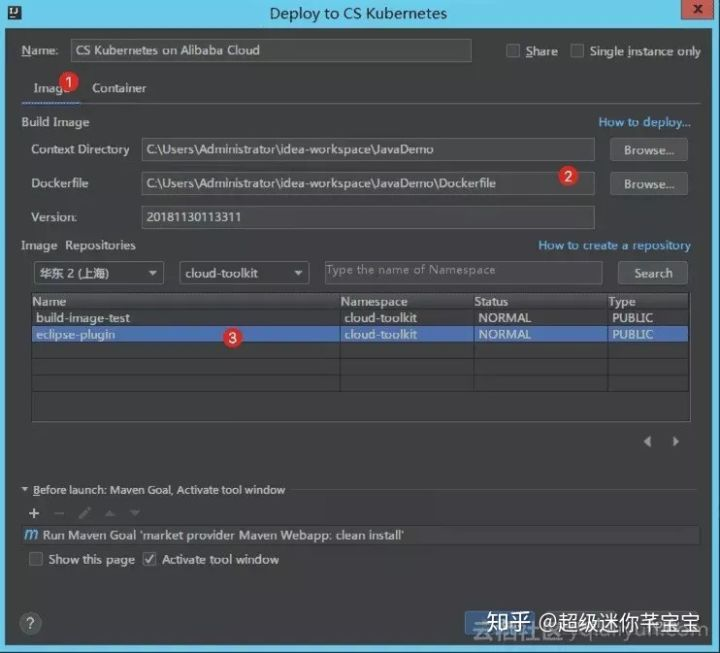Click the Dockerfile path field
This screenshot has height=653, width=720.
368,183
